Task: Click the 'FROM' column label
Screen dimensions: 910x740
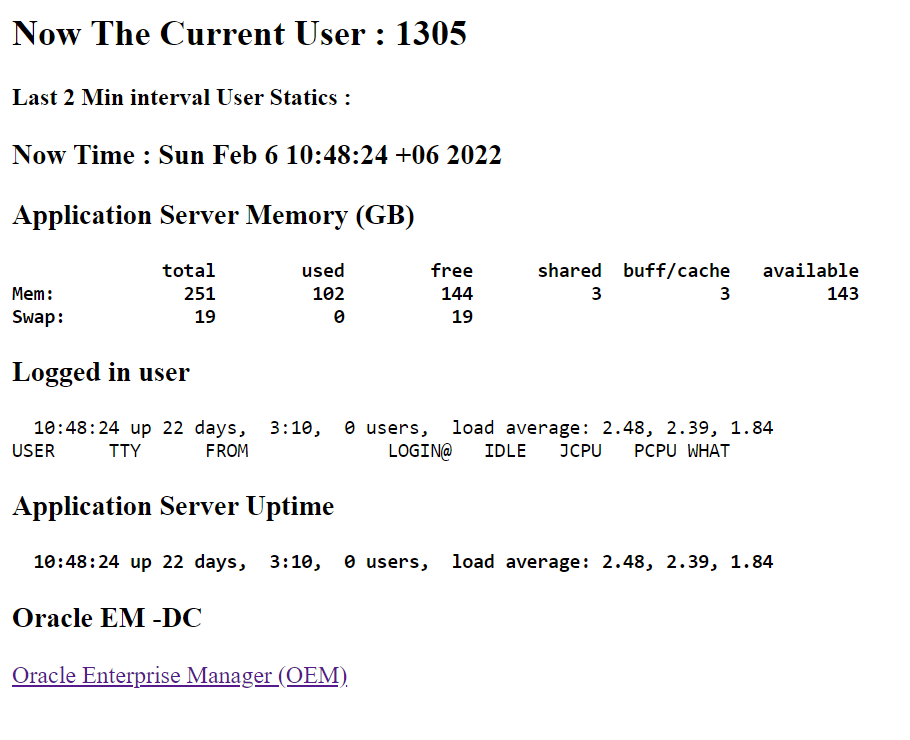Action: click(227, 451)
